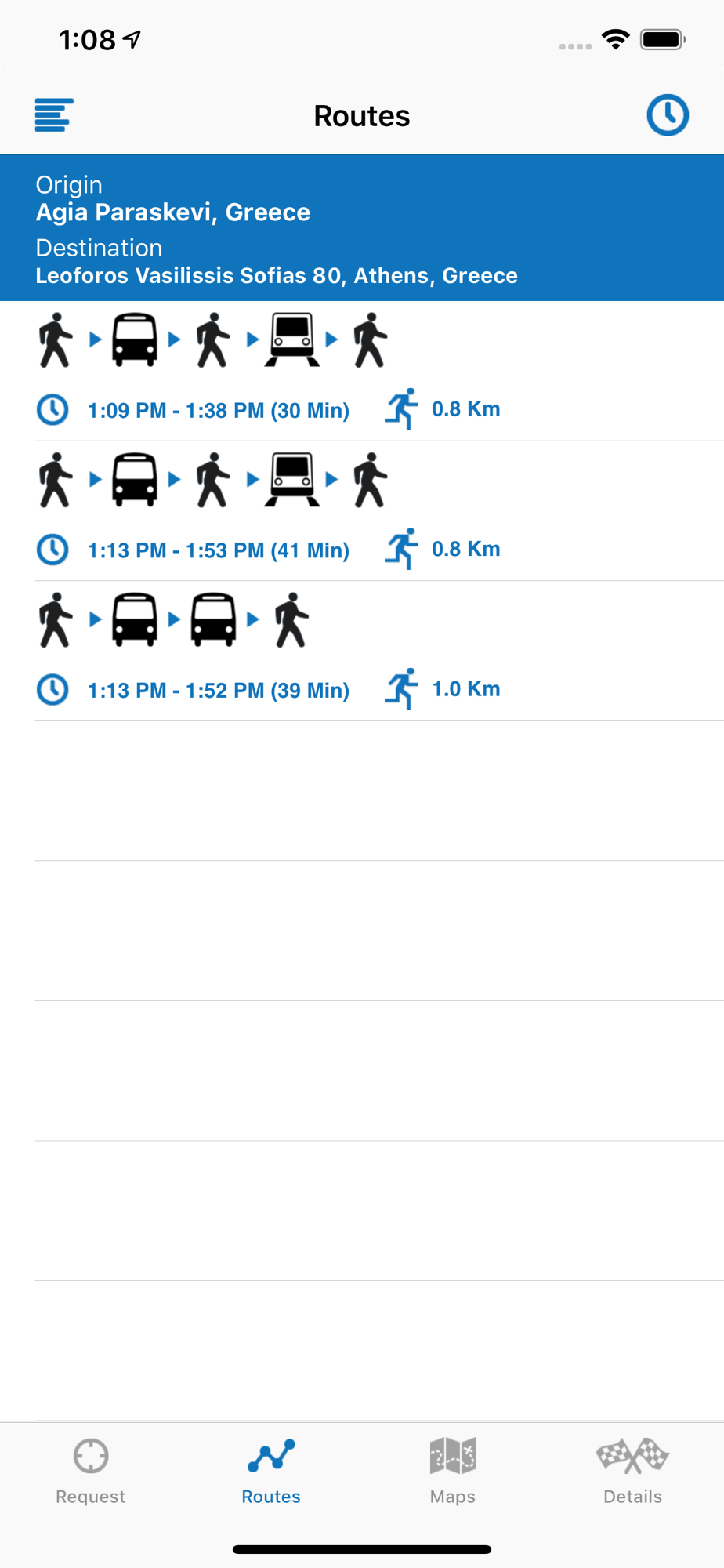Open the hamburger menu icon
Screen dimensions: 724x1568
coord(54,115)
